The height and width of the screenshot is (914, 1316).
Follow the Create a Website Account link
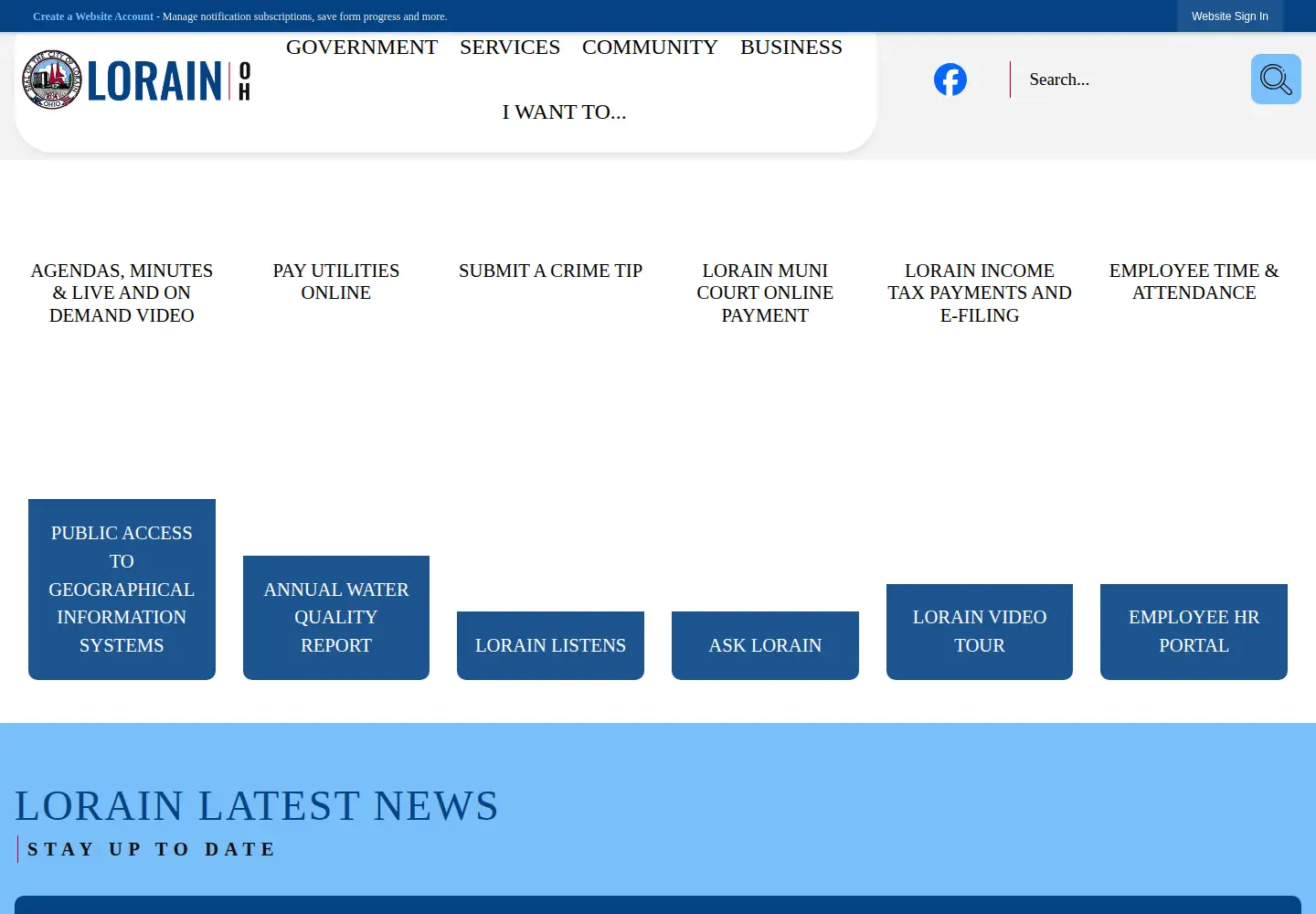click(93, 16)
